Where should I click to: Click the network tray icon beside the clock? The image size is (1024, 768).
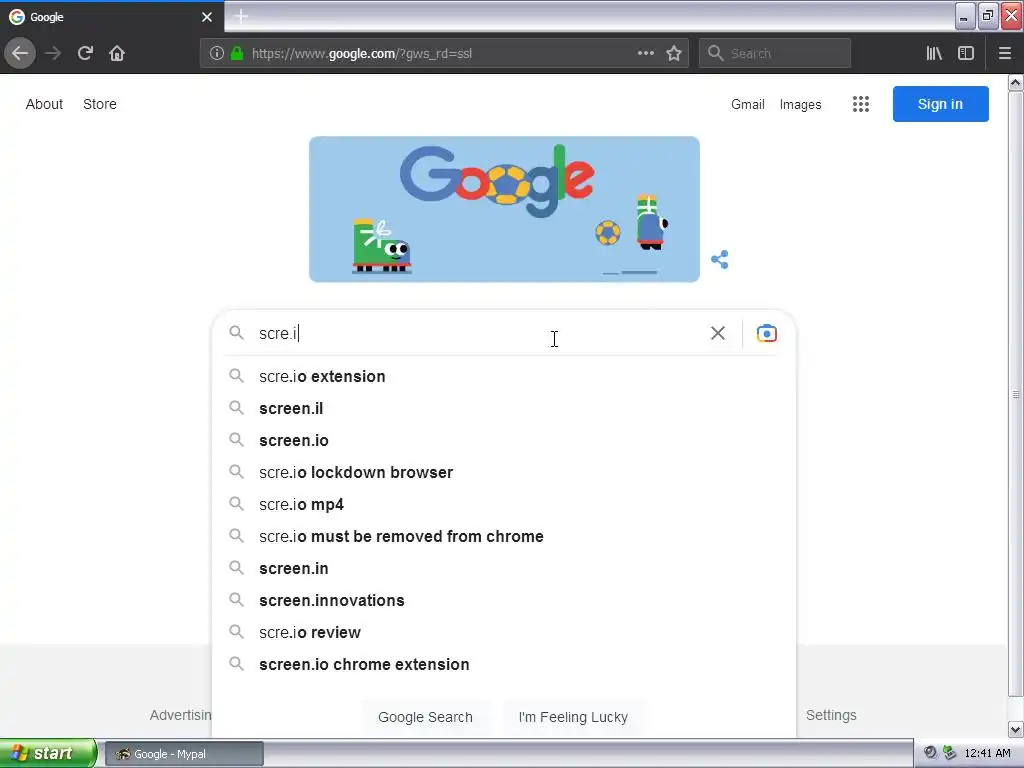tap(950, 753)
